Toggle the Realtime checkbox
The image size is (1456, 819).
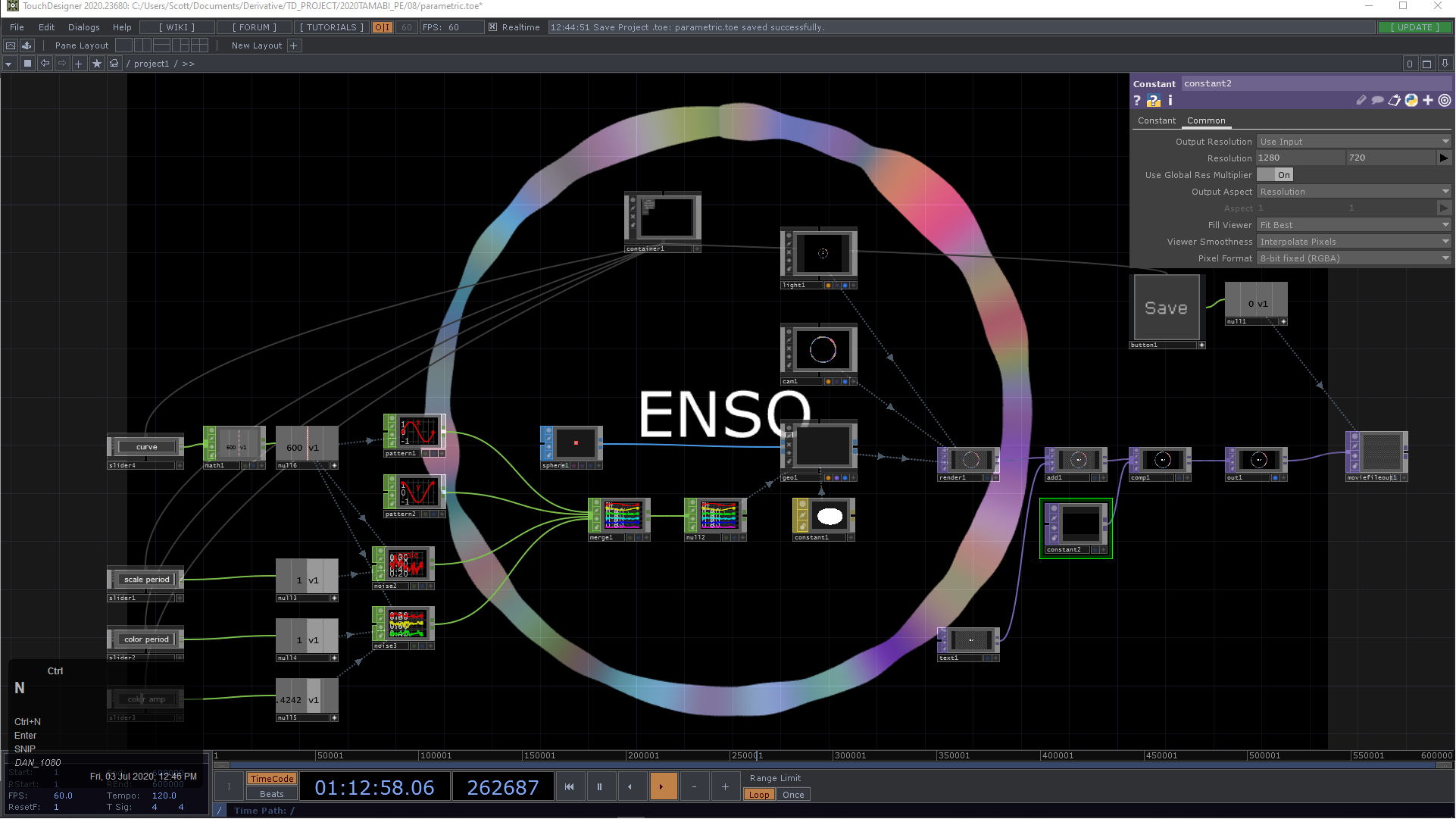coord(492,27)
